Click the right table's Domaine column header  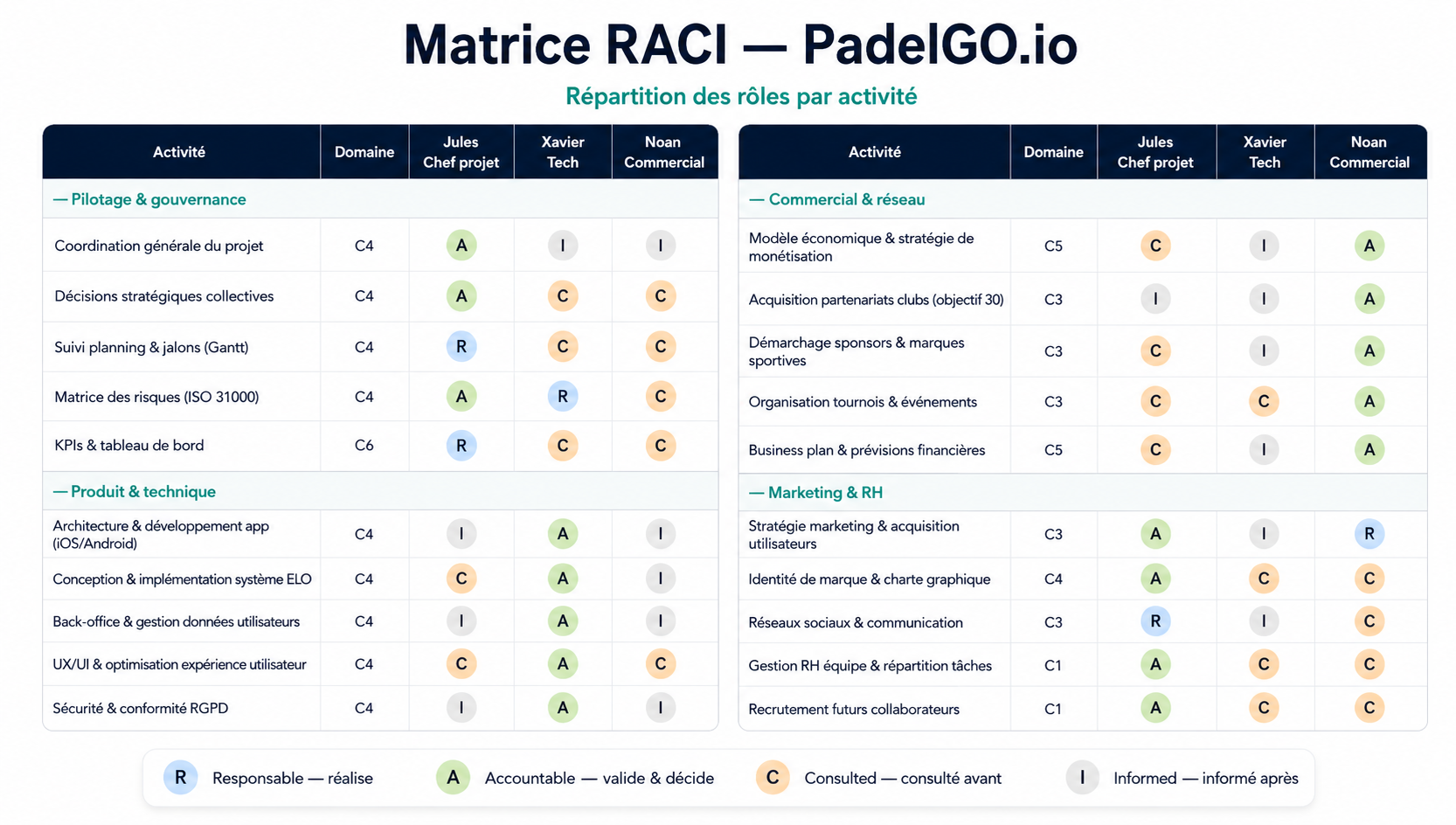pyautogui.click(x=1054, y=152)
